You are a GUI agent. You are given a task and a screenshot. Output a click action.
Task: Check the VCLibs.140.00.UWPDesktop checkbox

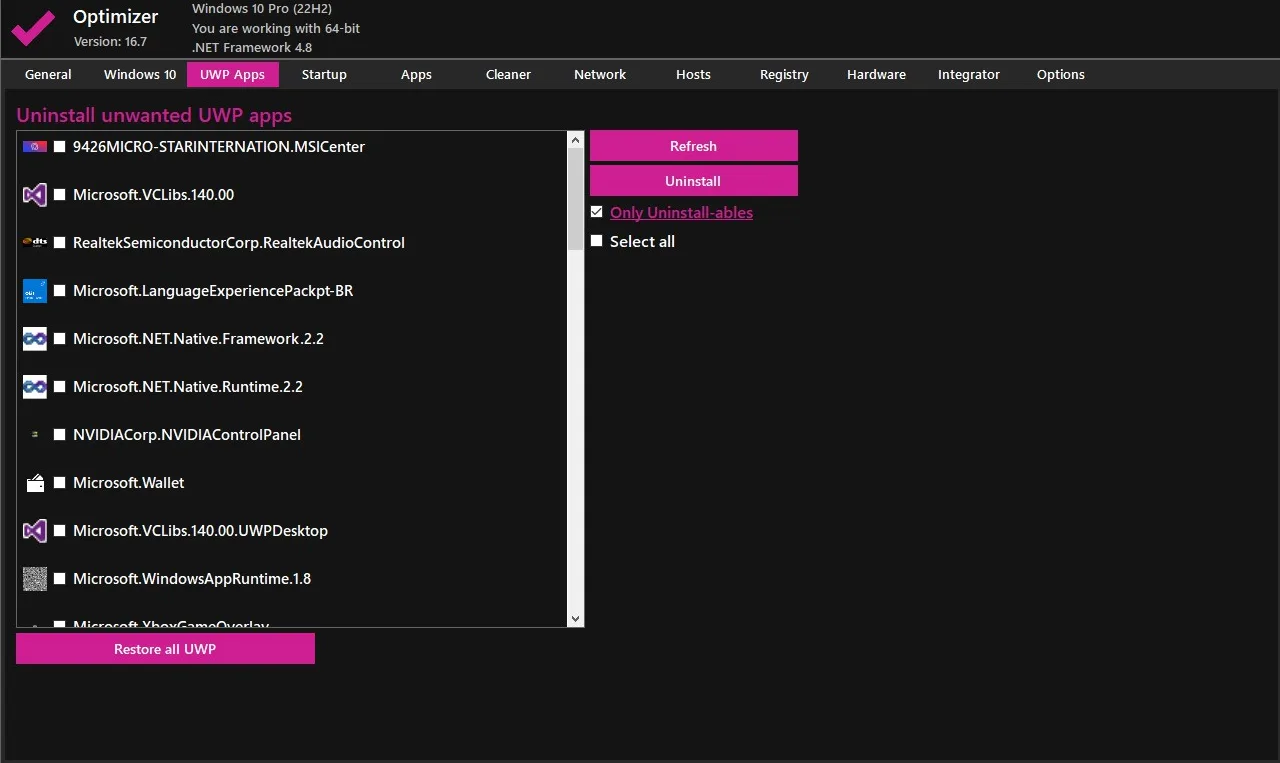coord(60,531)
